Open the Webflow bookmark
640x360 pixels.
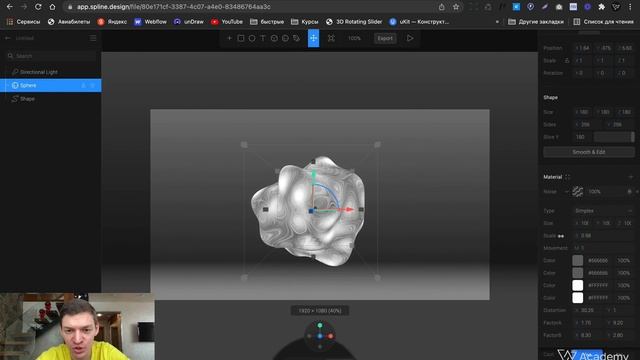[x=151, y=22]
